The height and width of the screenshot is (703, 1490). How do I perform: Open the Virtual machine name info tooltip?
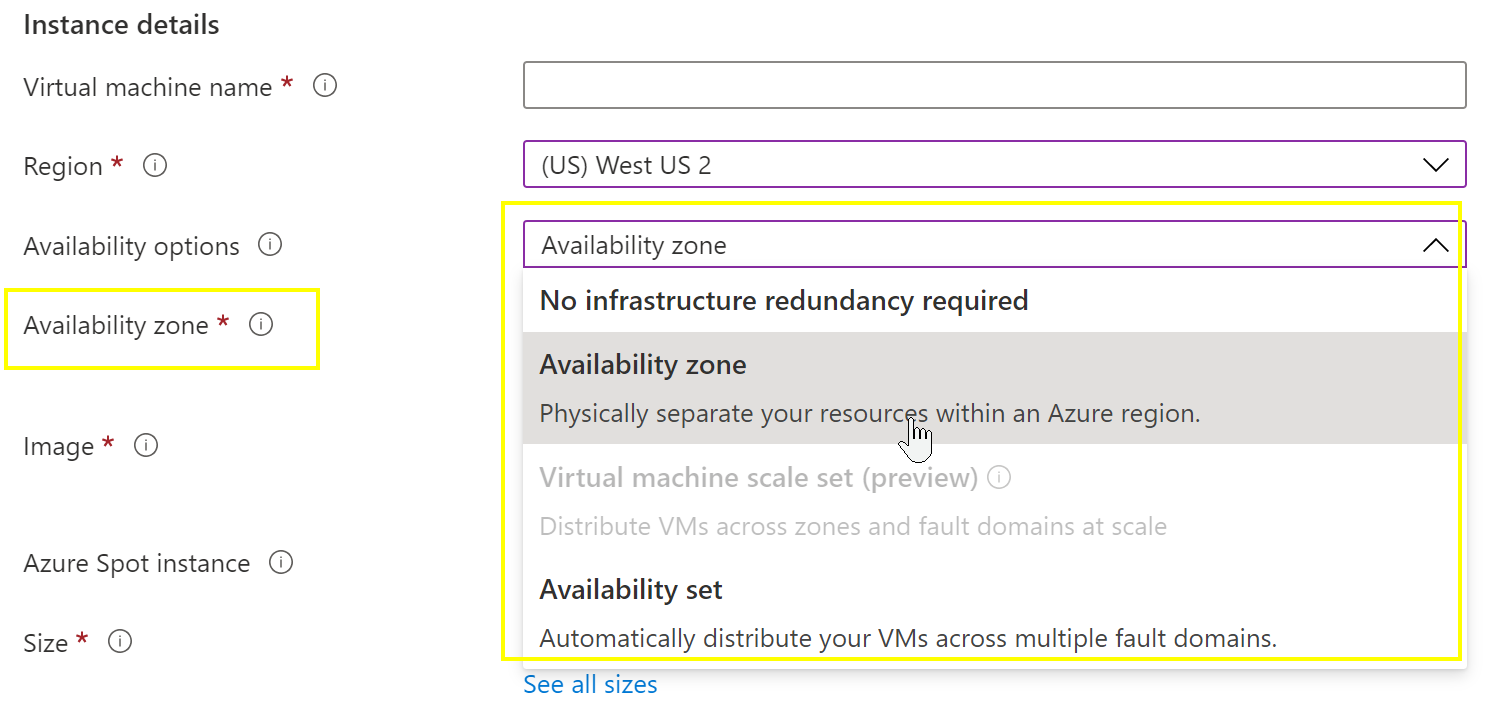(324, 86)
